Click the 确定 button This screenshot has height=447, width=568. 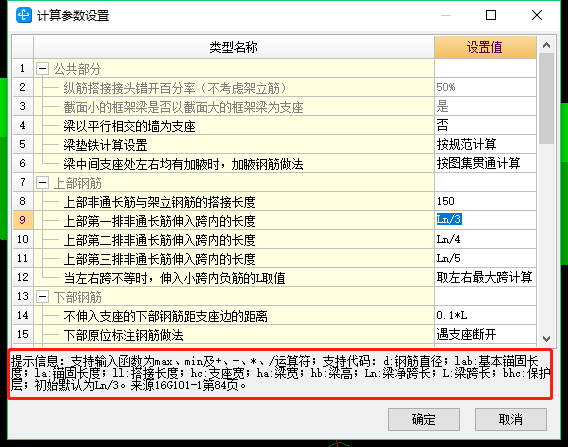coord(423,419)
